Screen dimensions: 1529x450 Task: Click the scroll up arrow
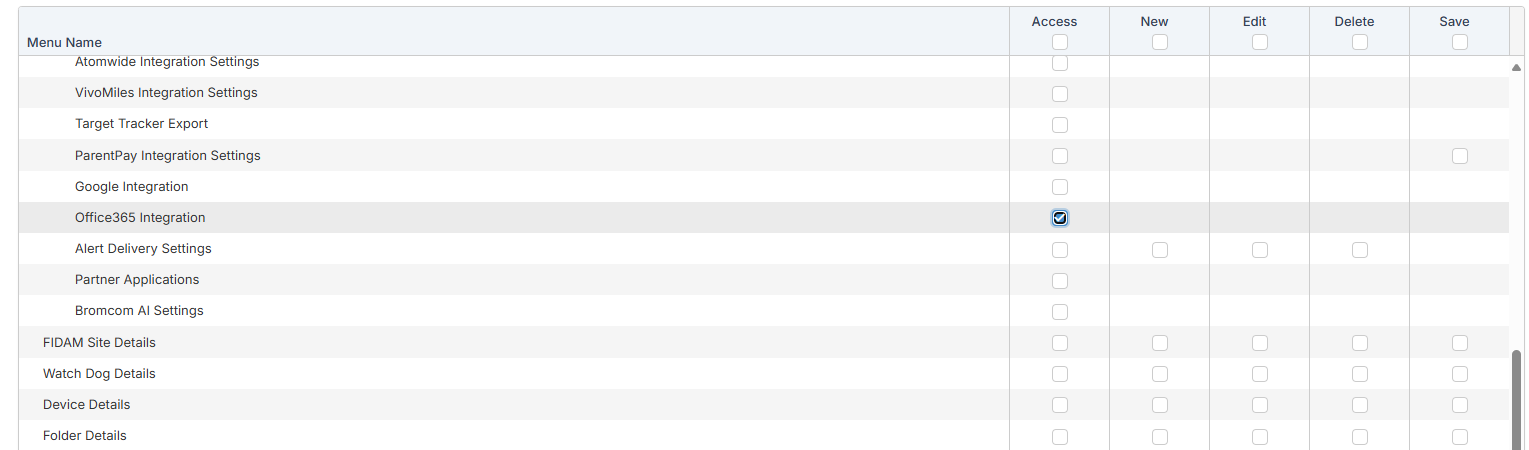(x=1518, y=67)
